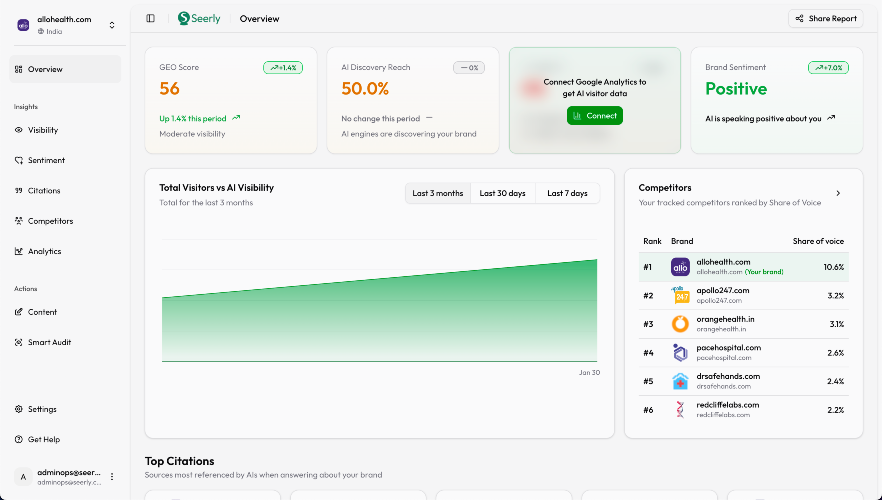The height and width of the screenshot is (500, 882).
Task: Click the redcliffelabs.com brand logo
Action: 680,410
